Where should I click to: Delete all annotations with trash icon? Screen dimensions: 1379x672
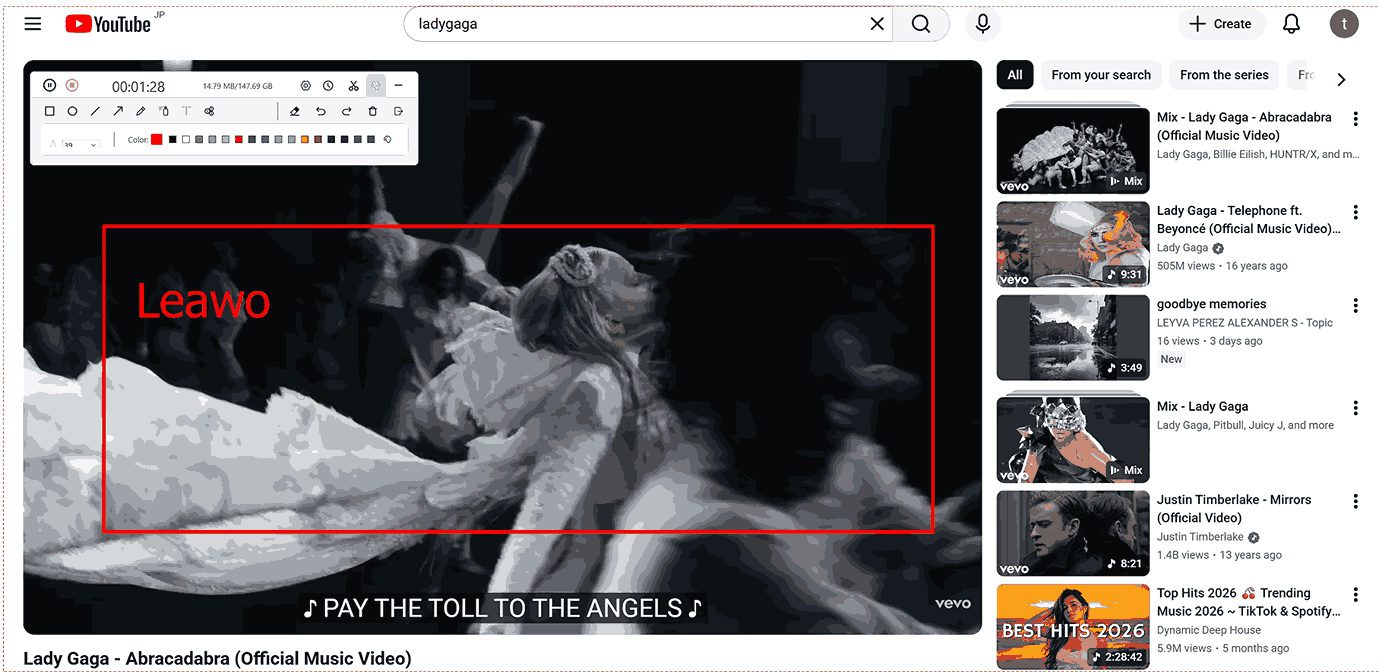pyautogui.click(x=373, y=111)
